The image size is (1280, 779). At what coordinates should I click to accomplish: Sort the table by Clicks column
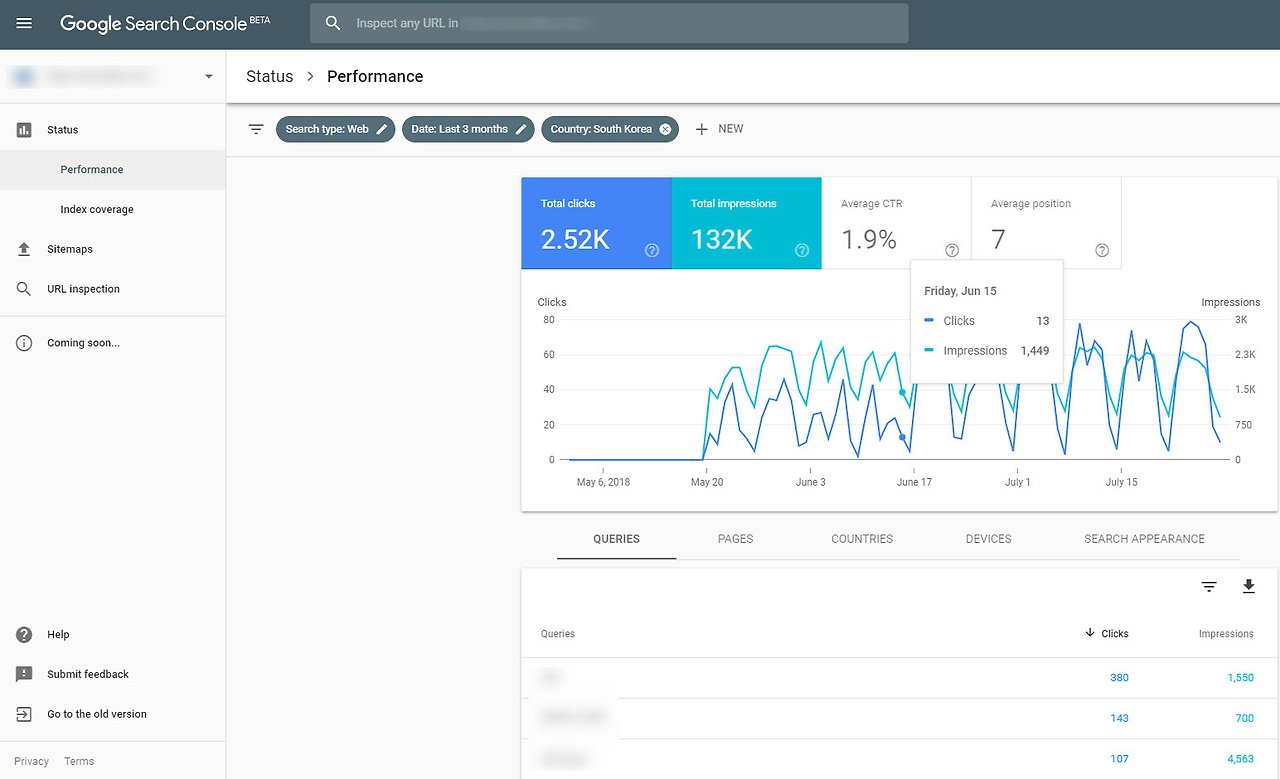pyautogui.click(x=1107, y=634)
